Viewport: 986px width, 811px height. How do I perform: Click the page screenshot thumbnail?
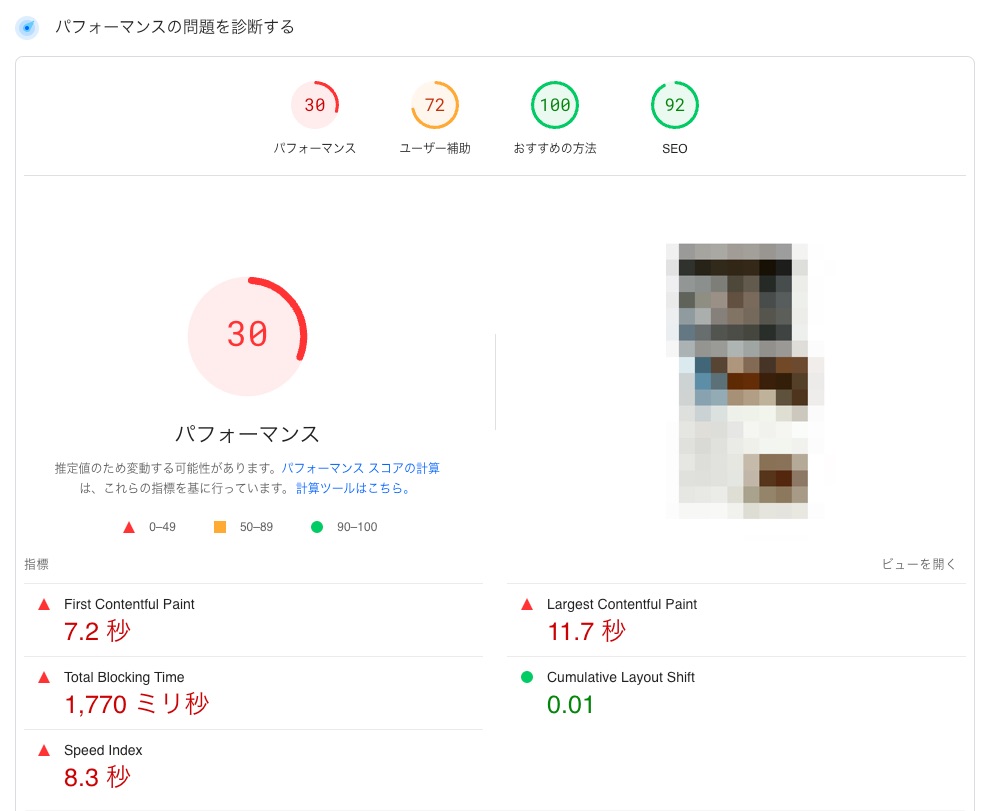pyautogui.click(x=745, y=382)
